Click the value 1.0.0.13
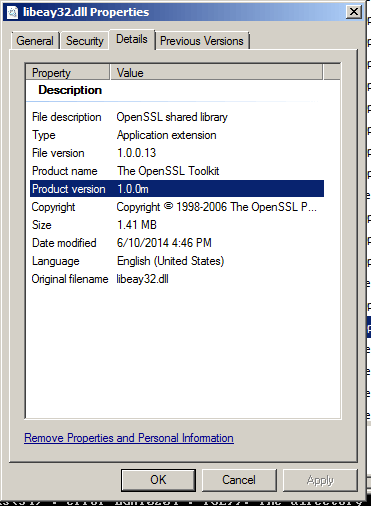This screenshot has width=371, height=506. 137,153
